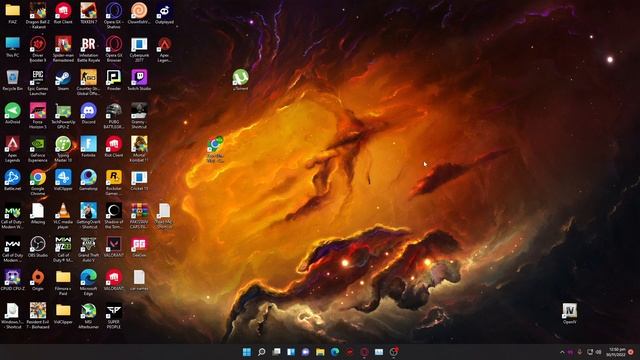Open the network icon in system tray
The width and height of the screenshot is (640, 360).
pos(590,352)
